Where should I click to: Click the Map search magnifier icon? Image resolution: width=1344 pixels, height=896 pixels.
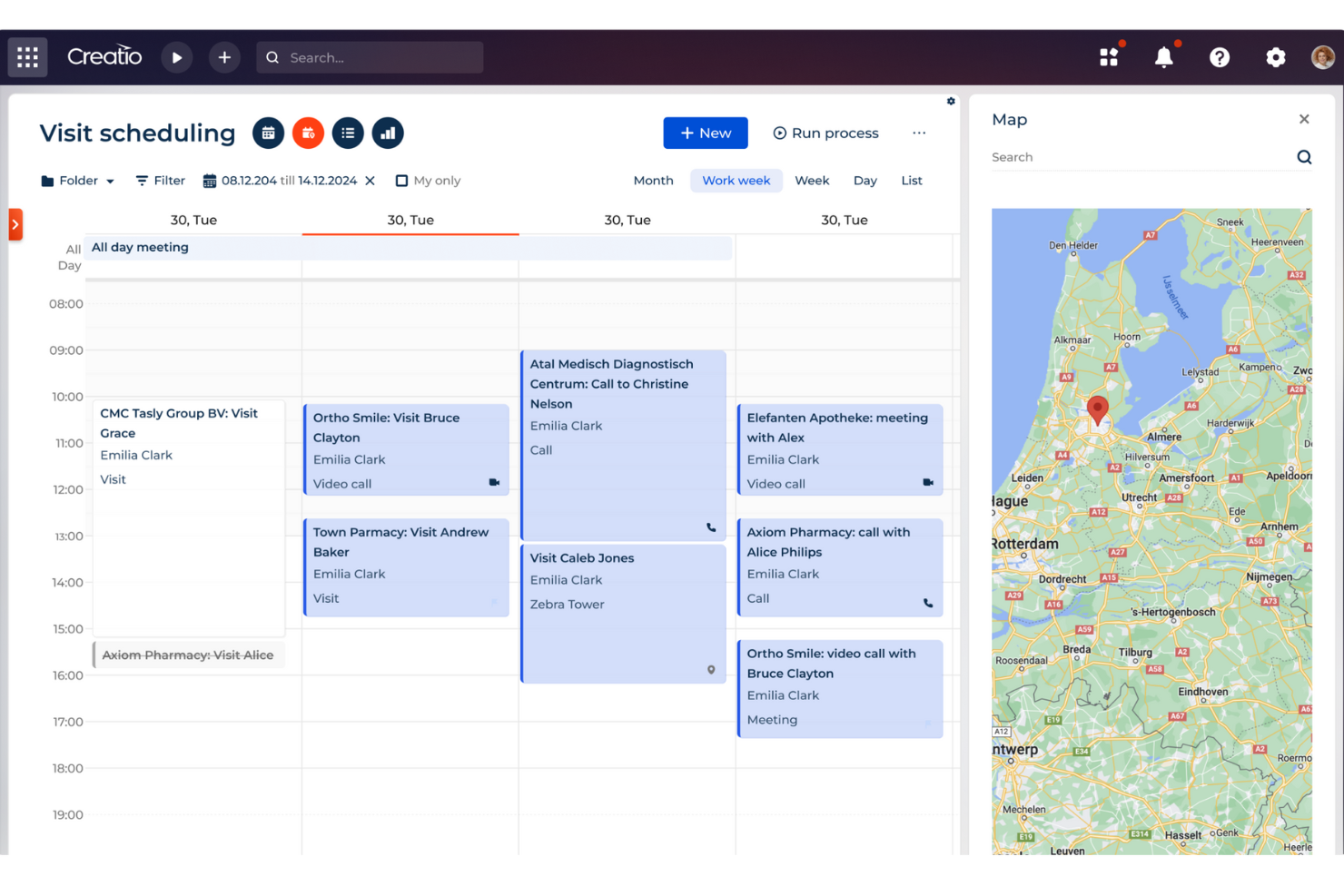tap(1304, 157)
